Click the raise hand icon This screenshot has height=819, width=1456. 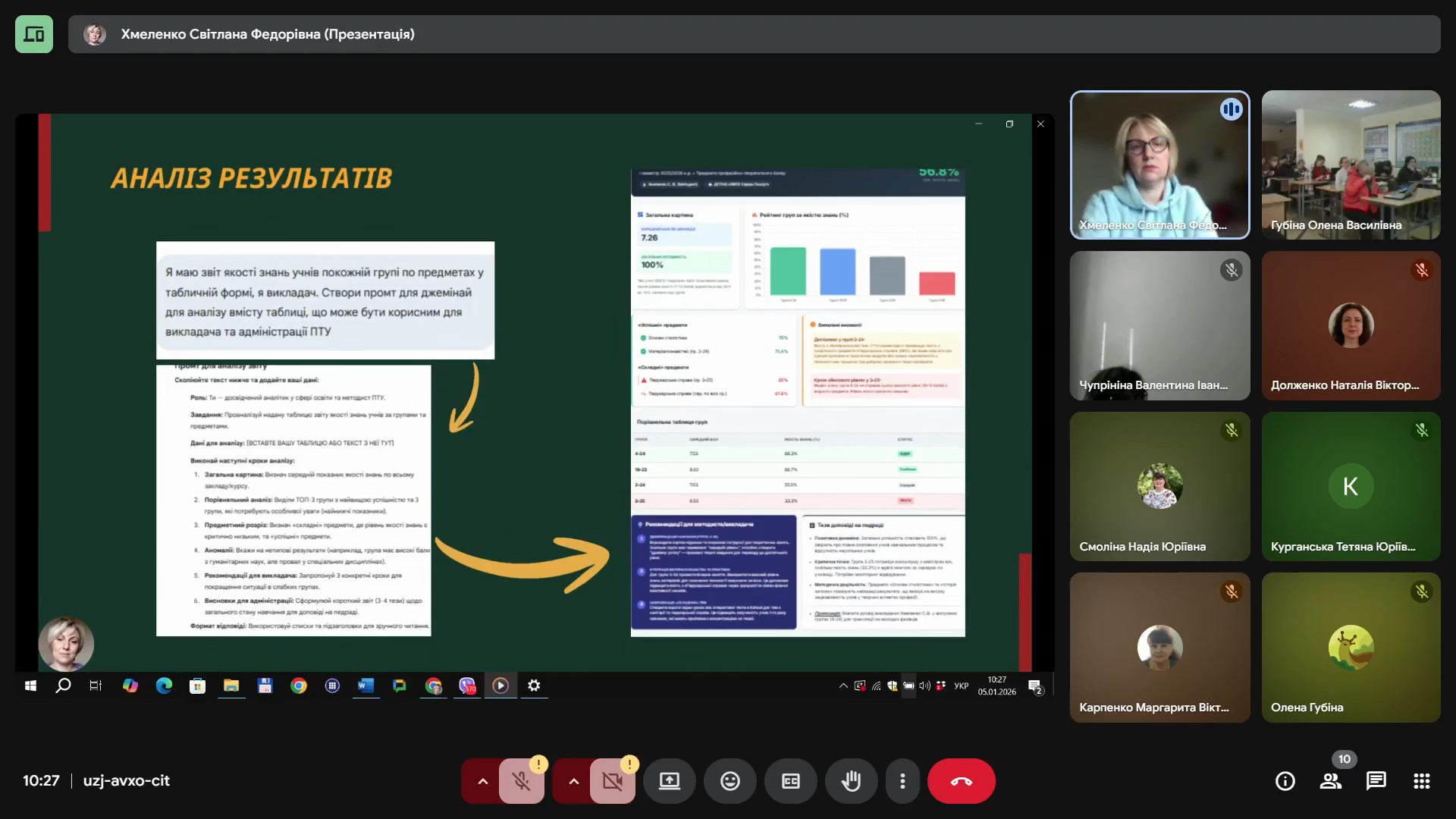tap(851, 781)
